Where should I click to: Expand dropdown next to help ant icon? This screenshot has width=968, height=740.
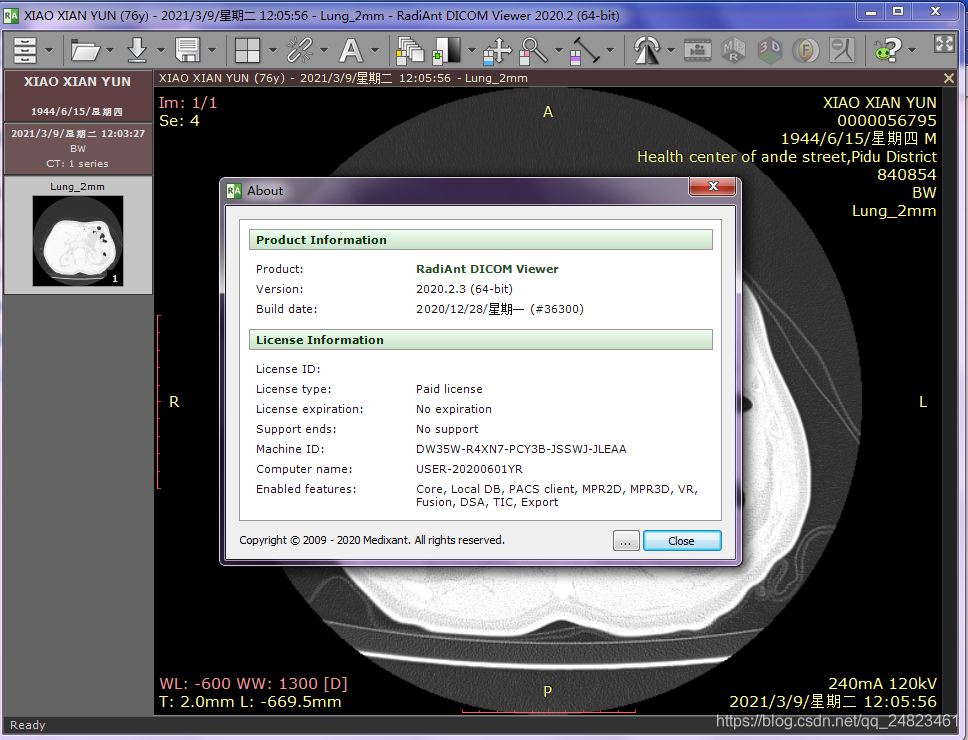pos(912,50)
